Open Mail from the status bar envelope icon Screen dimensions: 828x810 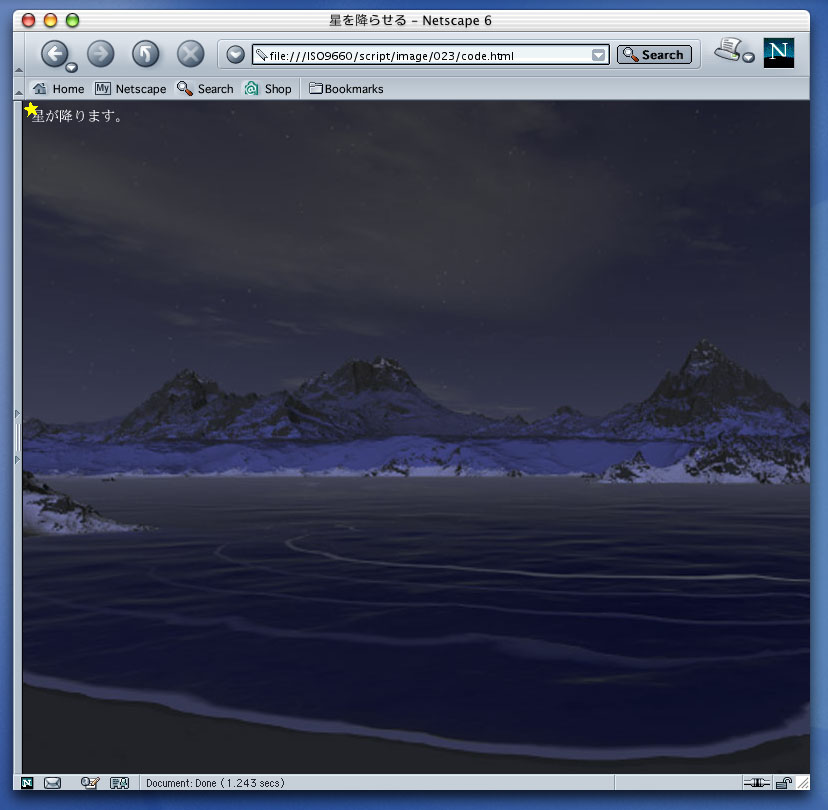point(52,783)
